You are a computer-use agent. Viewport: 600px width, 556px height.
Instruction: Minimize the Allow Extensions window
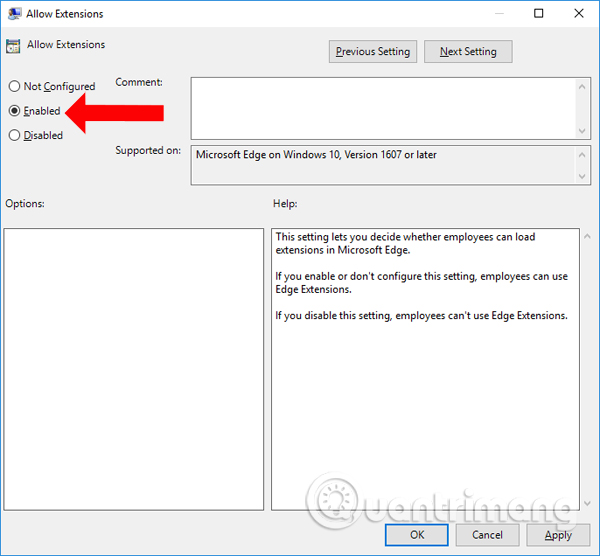click(499, 13)
